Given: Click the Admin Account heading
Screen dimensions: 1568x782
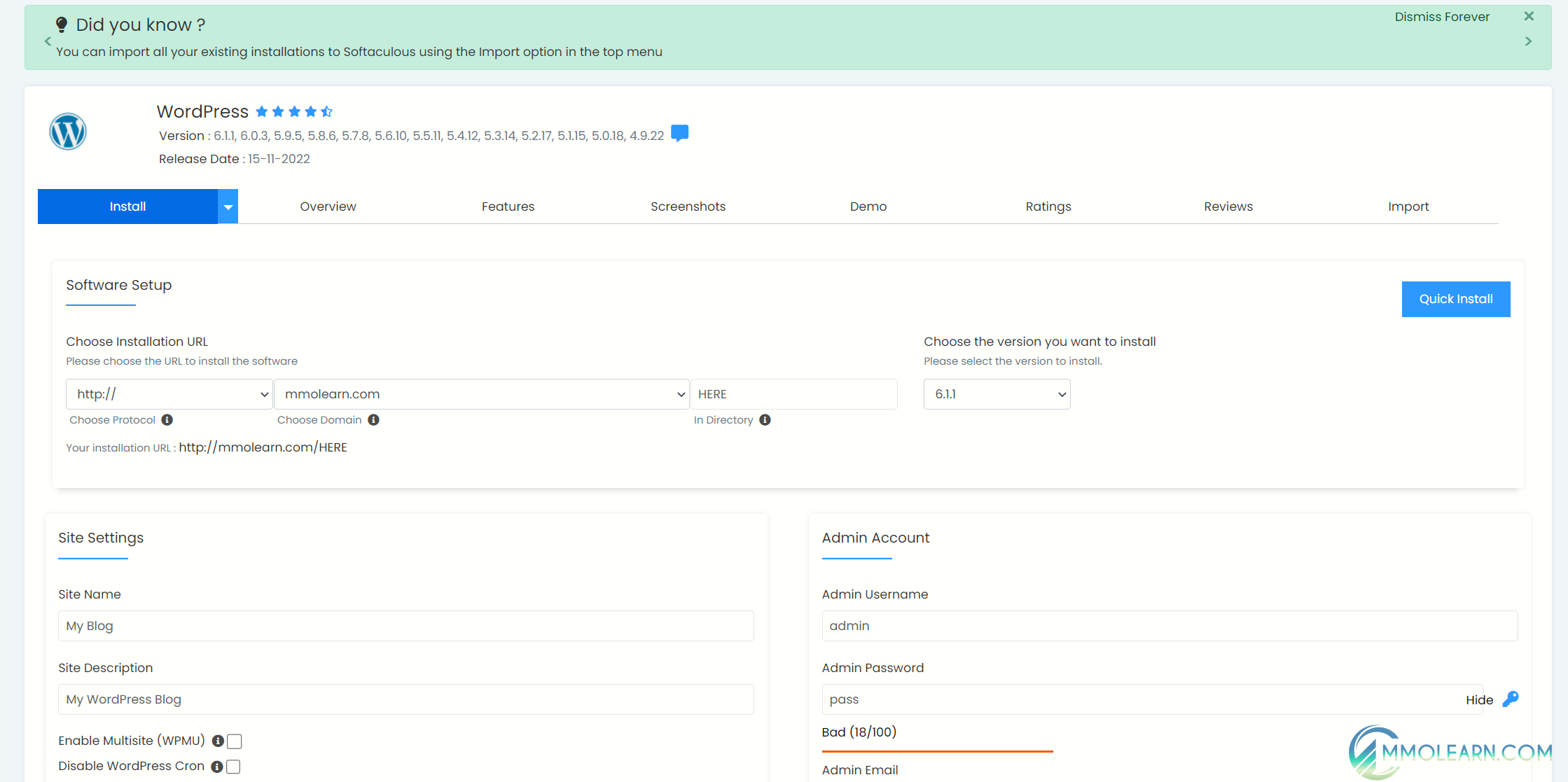Looking at the screenshot, I should pyautogui.click(x=875, y=538).
